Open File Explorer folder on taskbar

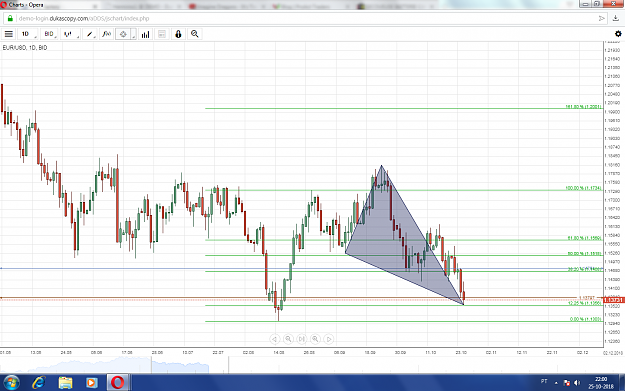[x=65, y=383]
